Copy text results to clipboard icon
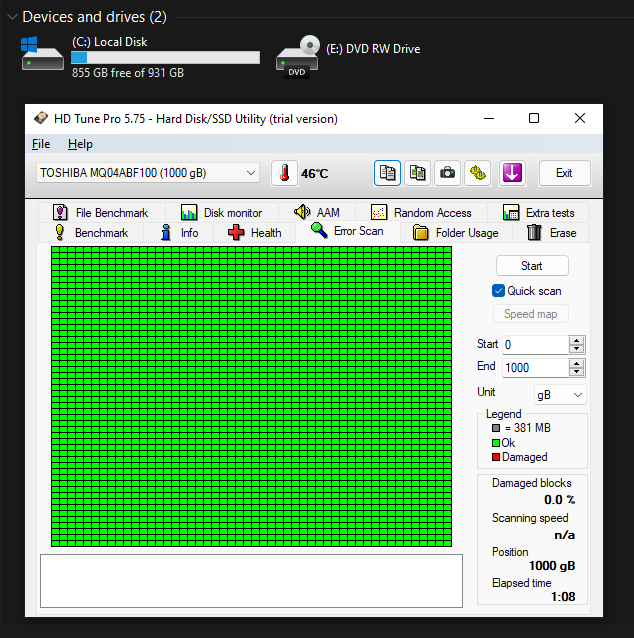This screenshot has width=634, height=638. pos(388,173)
